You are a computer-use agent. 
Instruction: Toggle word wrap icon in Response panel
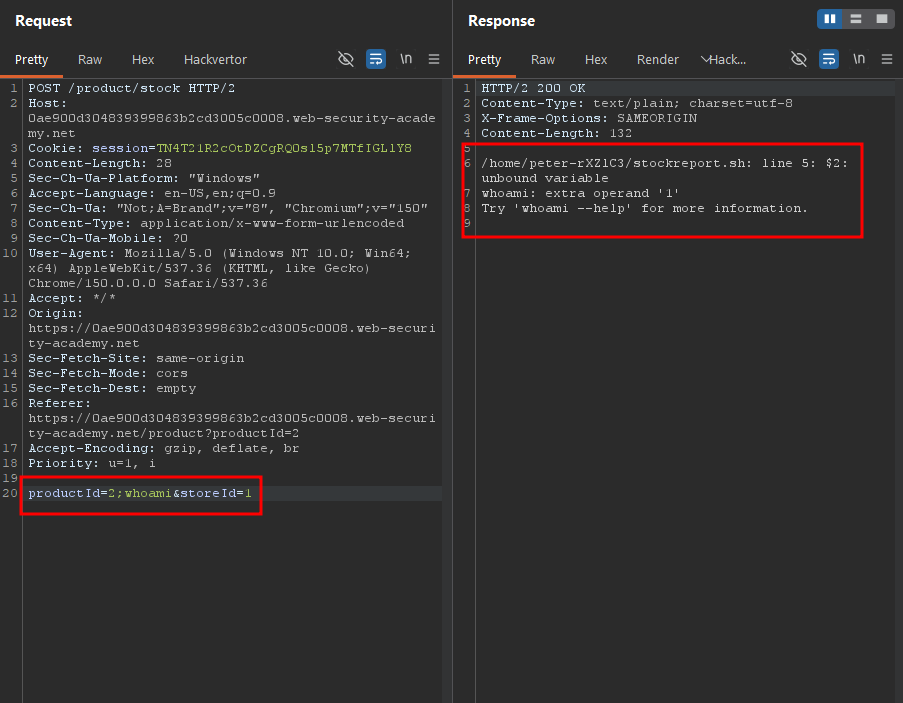pyautogui.click(x=829, y=59)
